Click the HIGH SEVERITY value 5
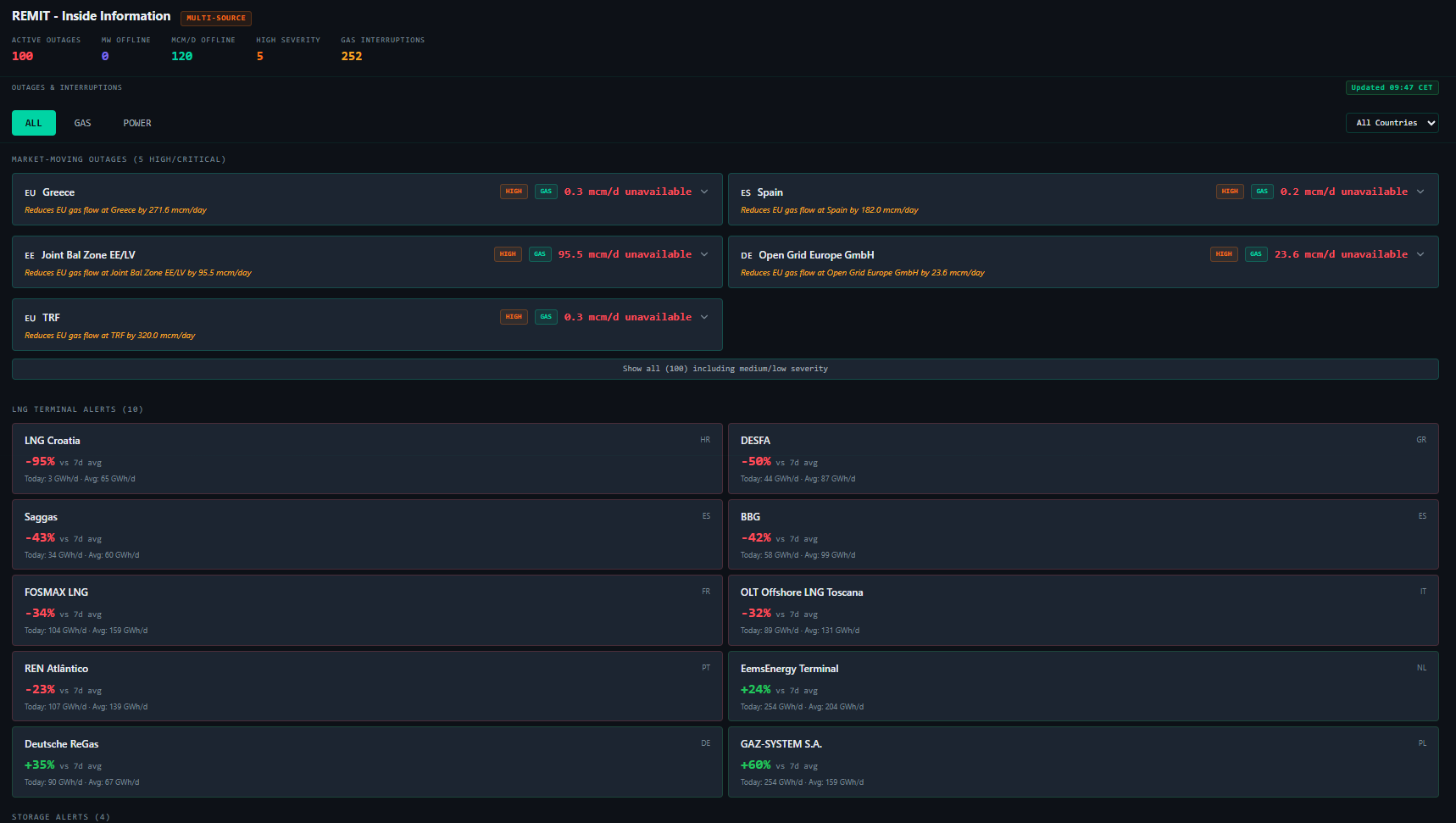1456x823 pixels. [260, 56]
